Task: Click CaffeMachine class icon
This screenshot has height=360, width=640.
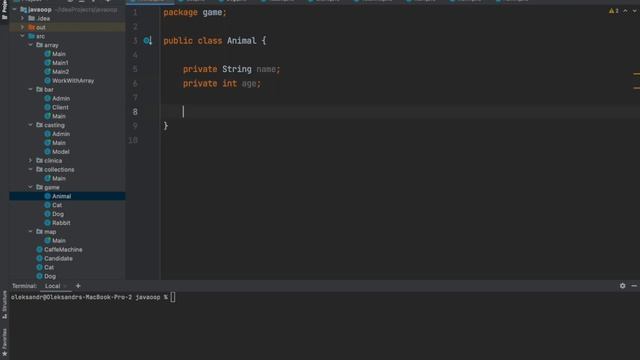Action: (39, 249)
